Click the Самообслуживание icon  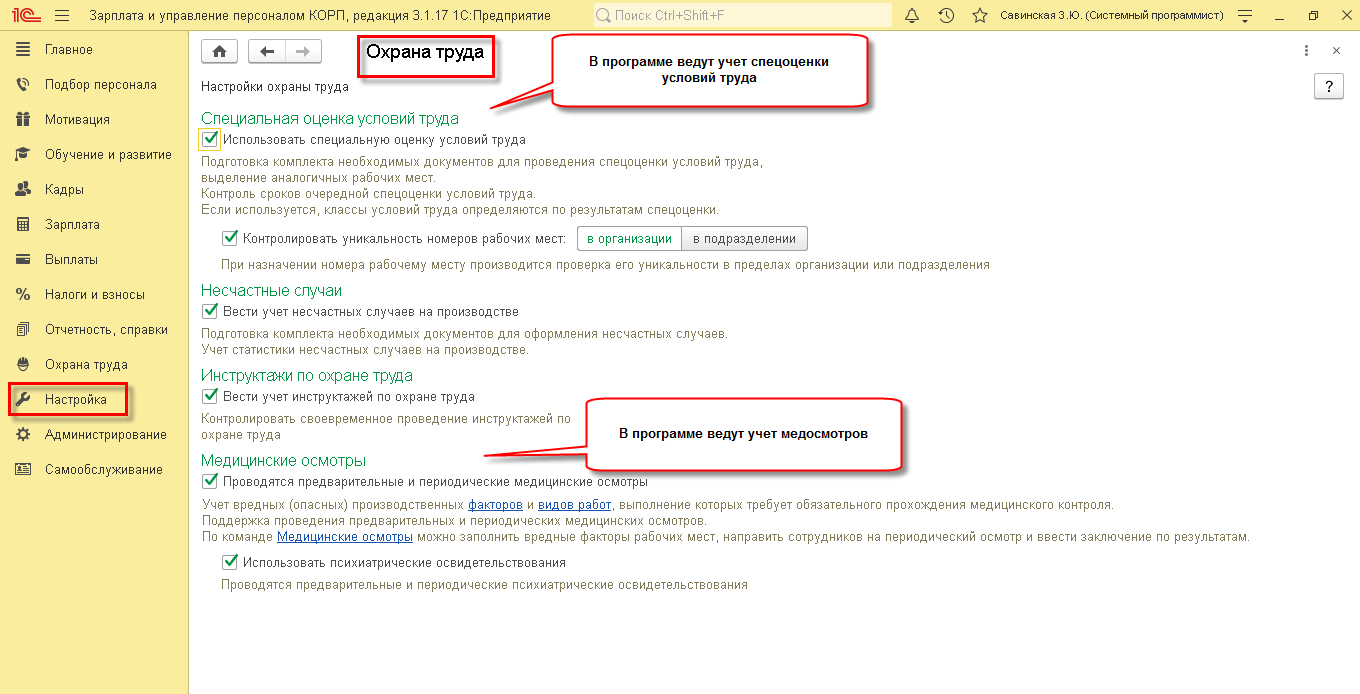coord(24,470)
